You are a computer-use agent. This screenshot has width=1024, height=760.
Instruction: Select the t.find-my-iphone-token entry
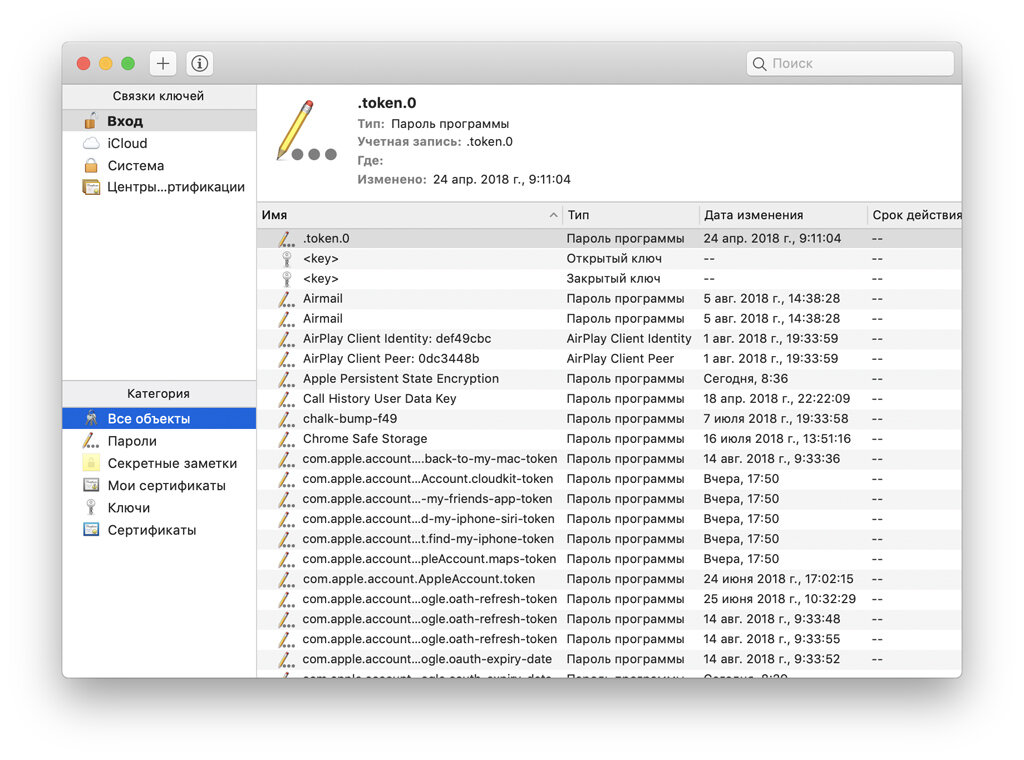(x=609, y=539)
